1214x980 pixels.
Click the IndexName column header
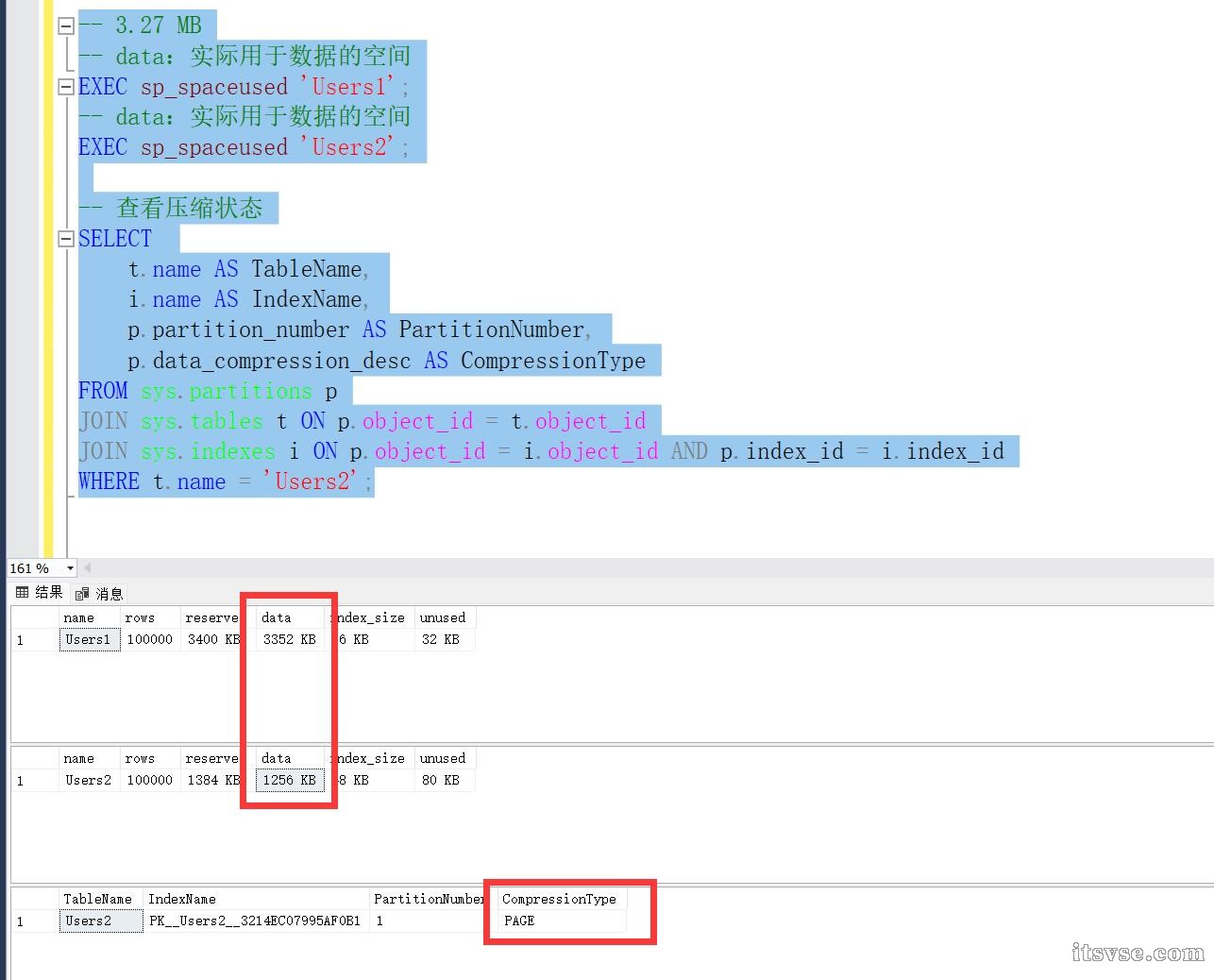[255, 899]
